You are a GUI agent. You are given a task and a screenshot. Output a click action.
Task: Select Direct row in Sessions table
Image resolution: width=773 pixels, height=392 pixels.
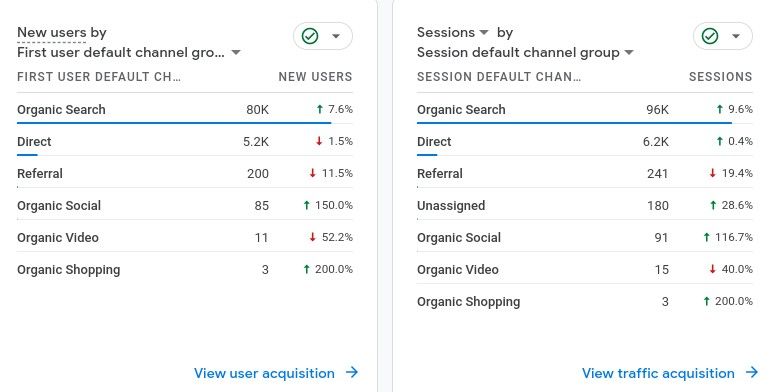point(585,142)
